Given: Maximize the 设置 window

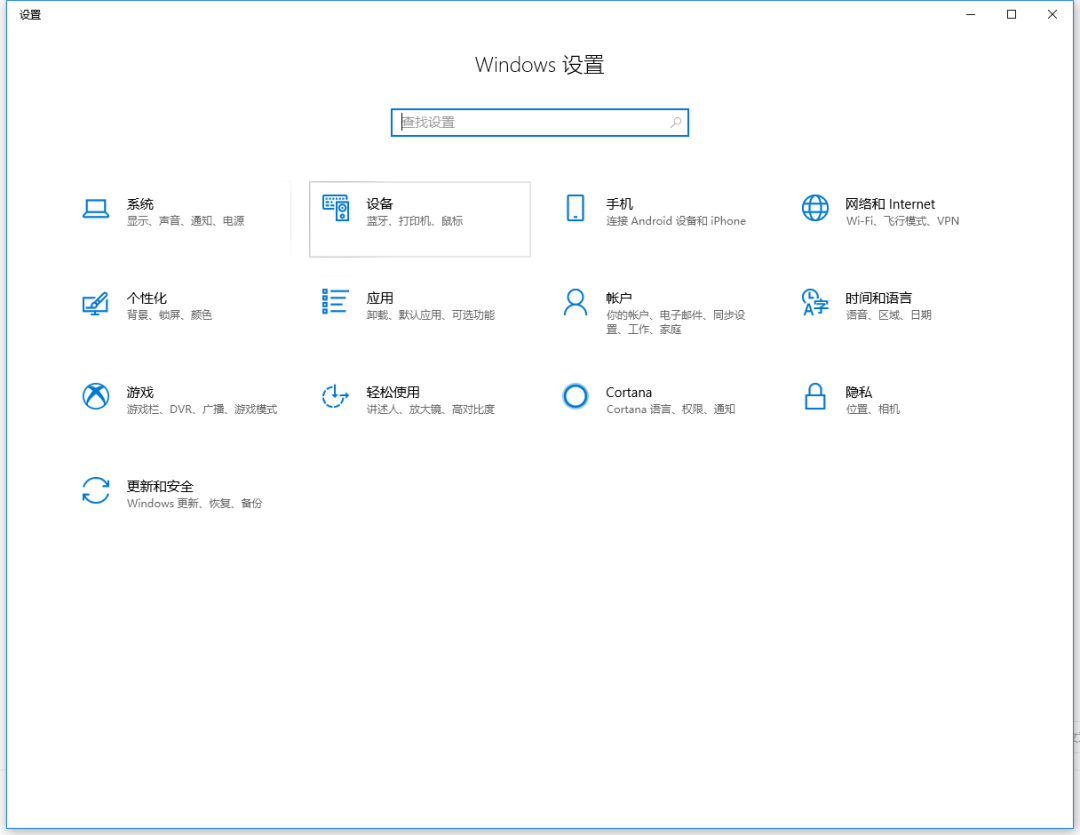Looking at the screenshot, I should 1011,14.
